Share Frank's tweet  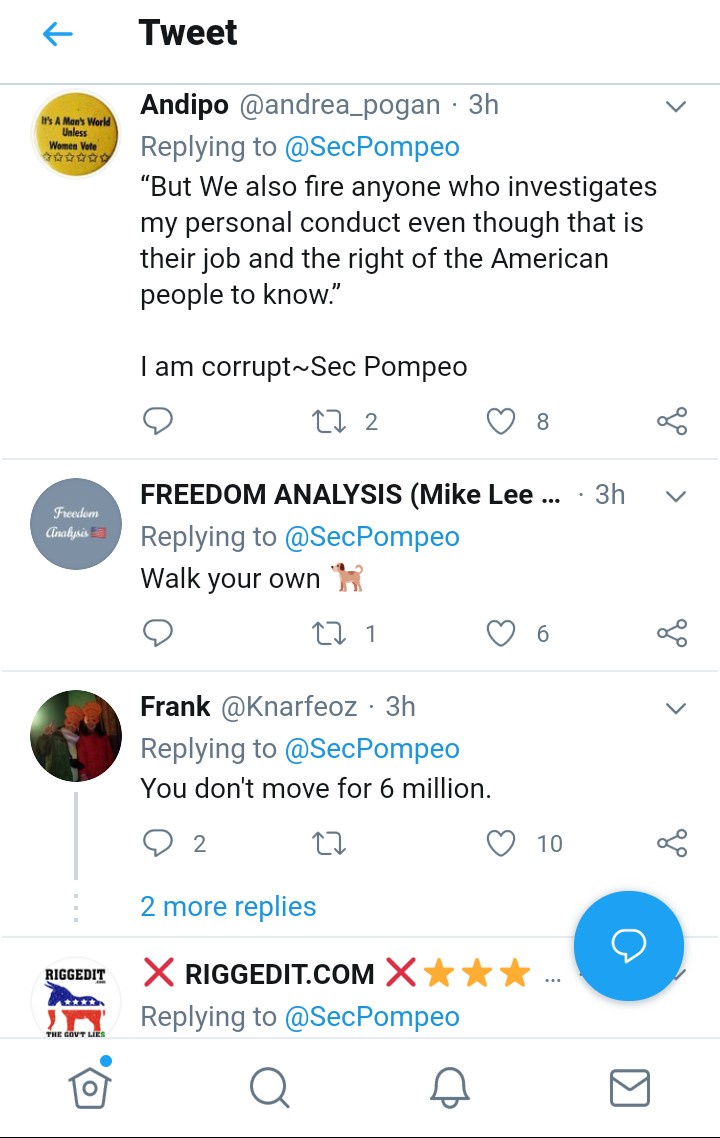(x=672, y=843)
